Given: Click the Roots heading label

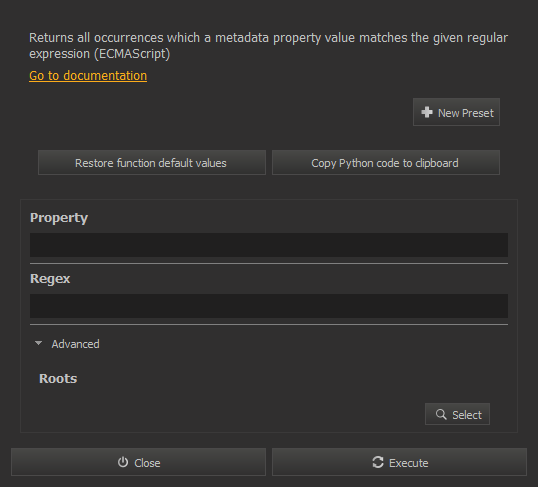Looking at the screenshot, I should (x=58, y=379).
